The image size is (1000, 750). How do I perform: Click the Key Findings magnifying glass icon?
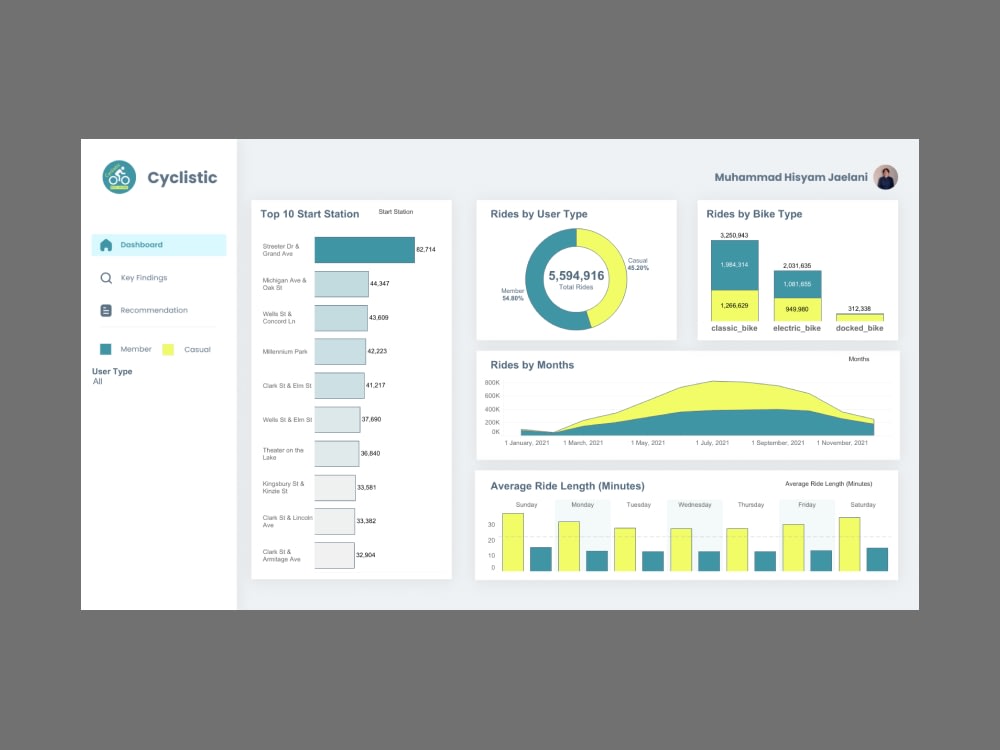point(104,277)
